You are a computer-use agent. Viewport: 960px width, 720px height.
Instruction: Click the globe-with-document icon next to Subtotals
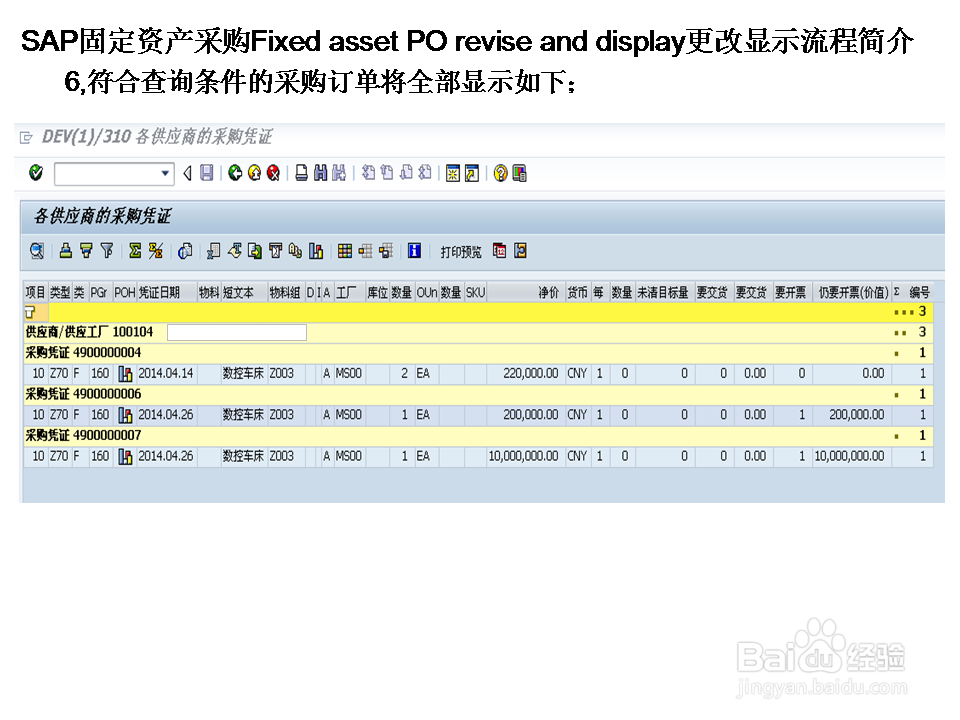pyautogui.click(x=185, y=251)
